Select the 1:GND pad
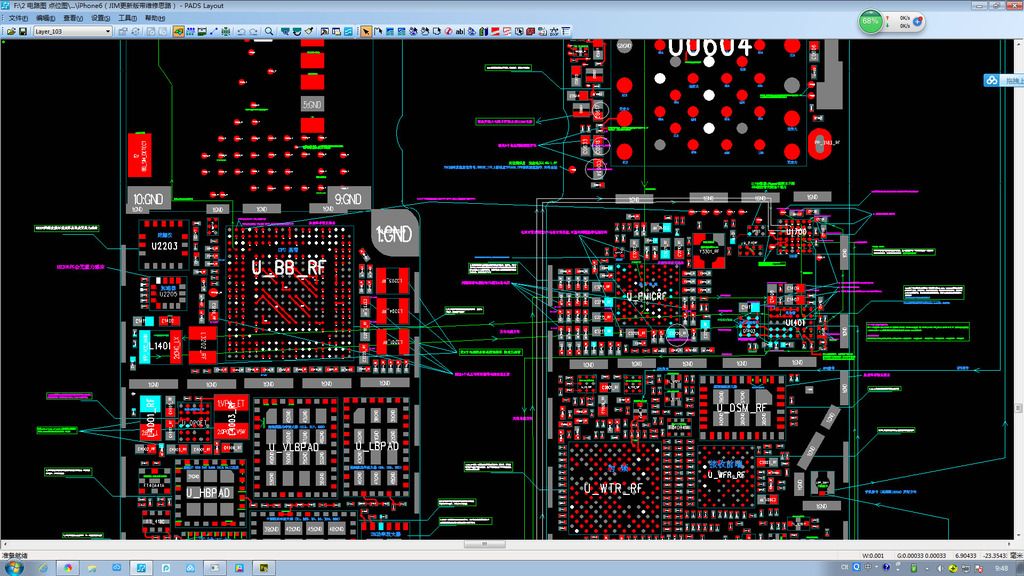Screen dimensions: 1024x576 pyautogui.click(x=394, y=234)
